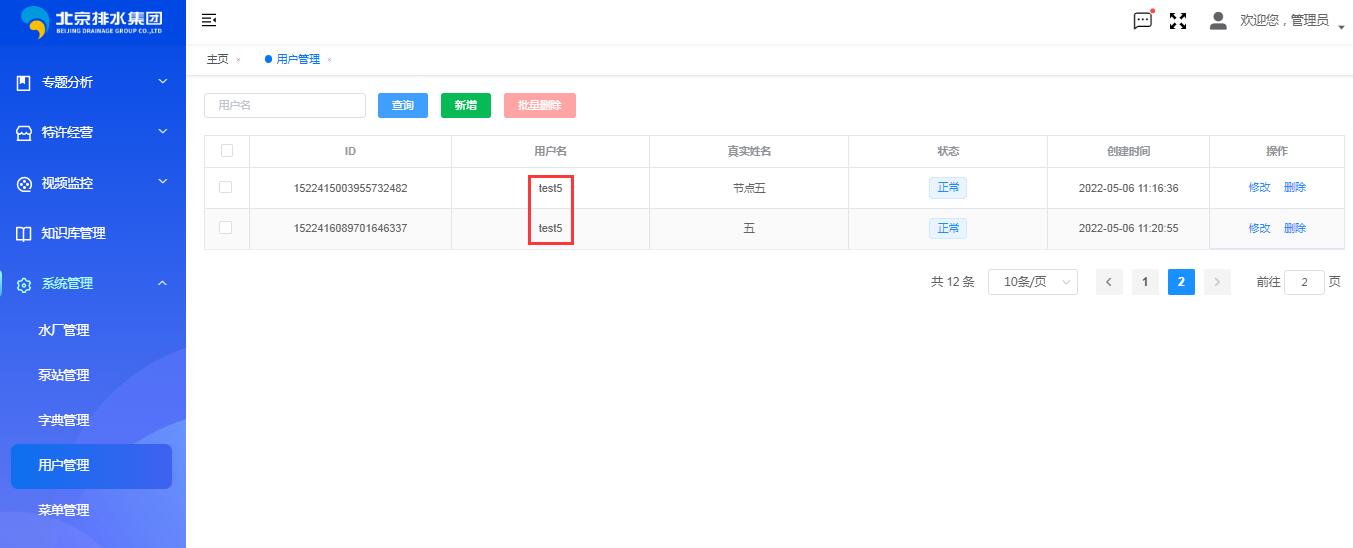Click the 视频监控 camera icon
Image resolution: width=1353 pixels, height=548 pixels.
[24, 184]
